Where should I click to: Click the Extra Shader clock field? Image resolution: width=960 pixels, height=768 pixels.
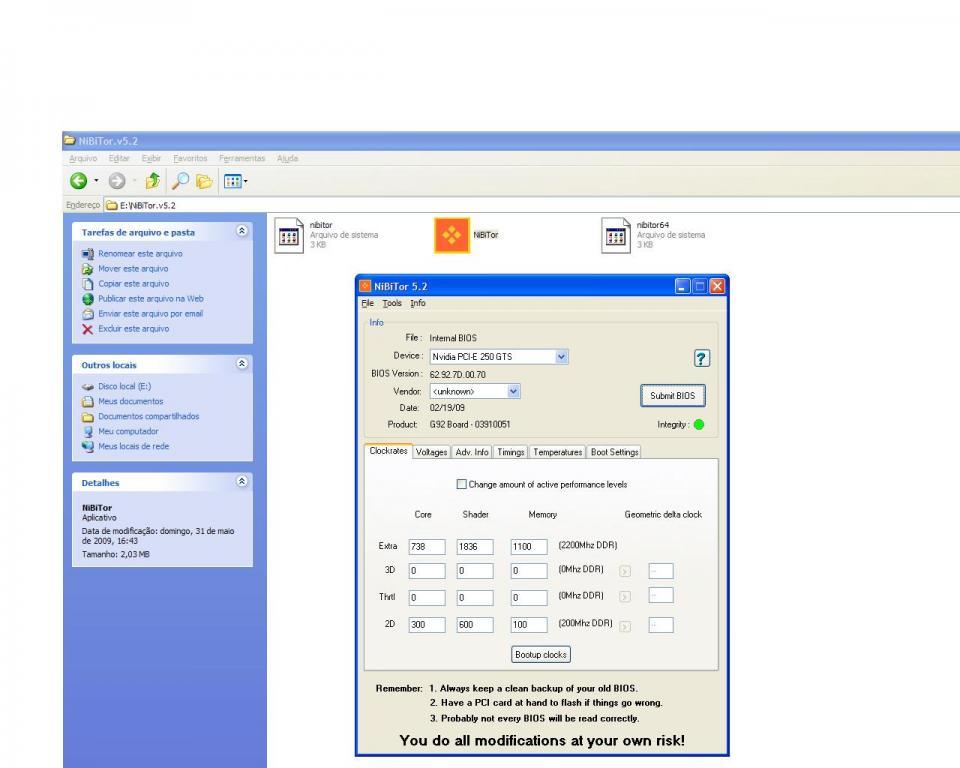point(475,546)
